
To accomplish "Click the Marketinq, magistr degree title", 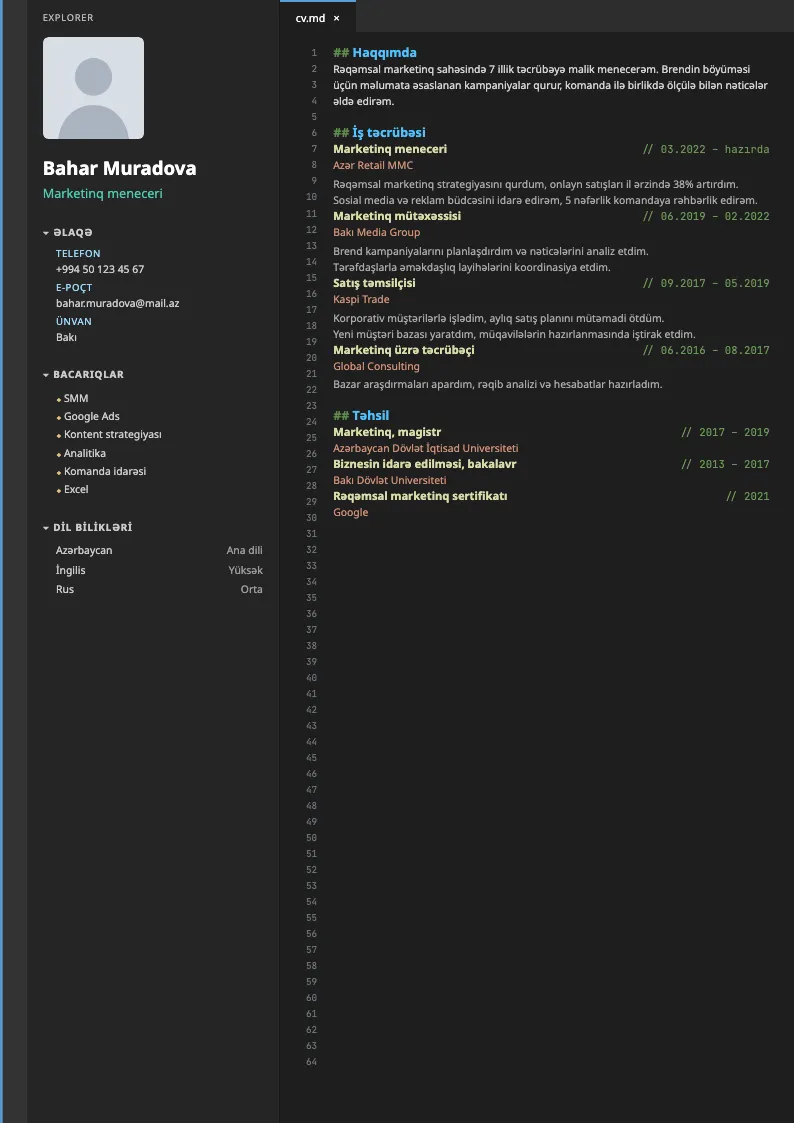I will pos(387,432).
